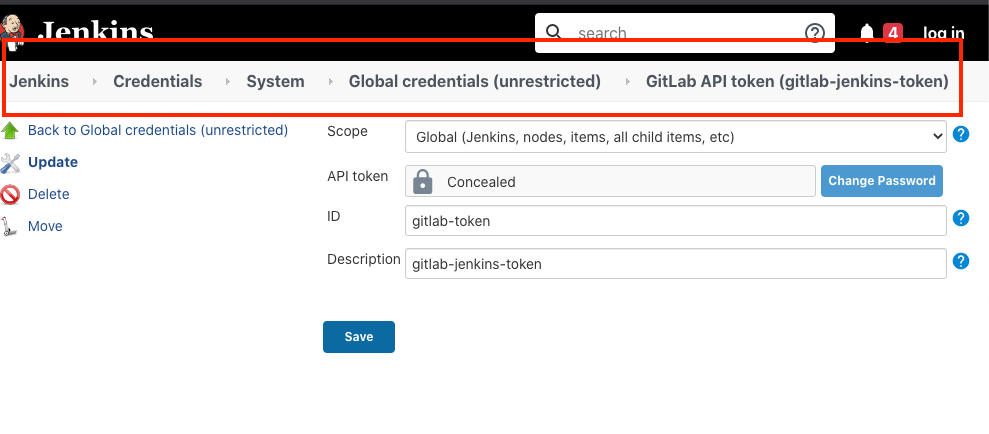Screen dimensions: 989x434
Task: Click the Move icon in sidebar
Action: pyautogui.click(x=11, y=227)
